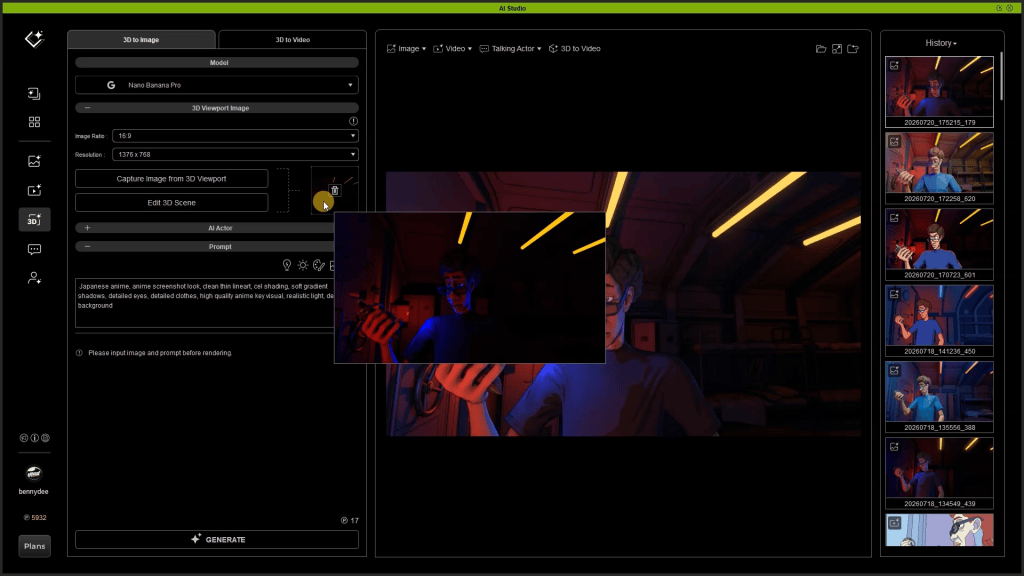Switch to the 3D to Image tab

(141, 39)
